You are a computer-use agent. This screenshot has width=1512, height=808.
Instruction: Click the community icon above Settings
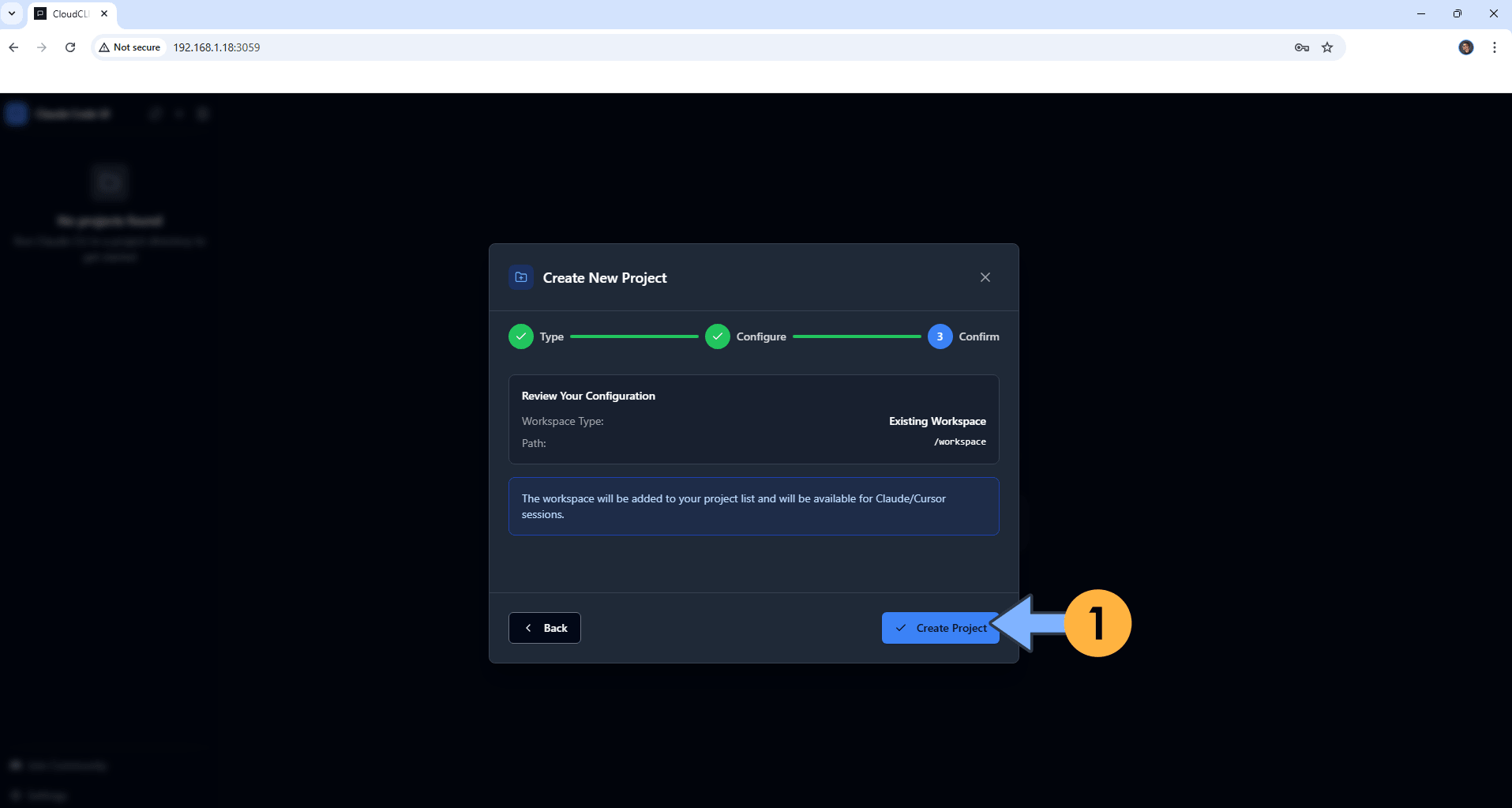coord(58,765)
